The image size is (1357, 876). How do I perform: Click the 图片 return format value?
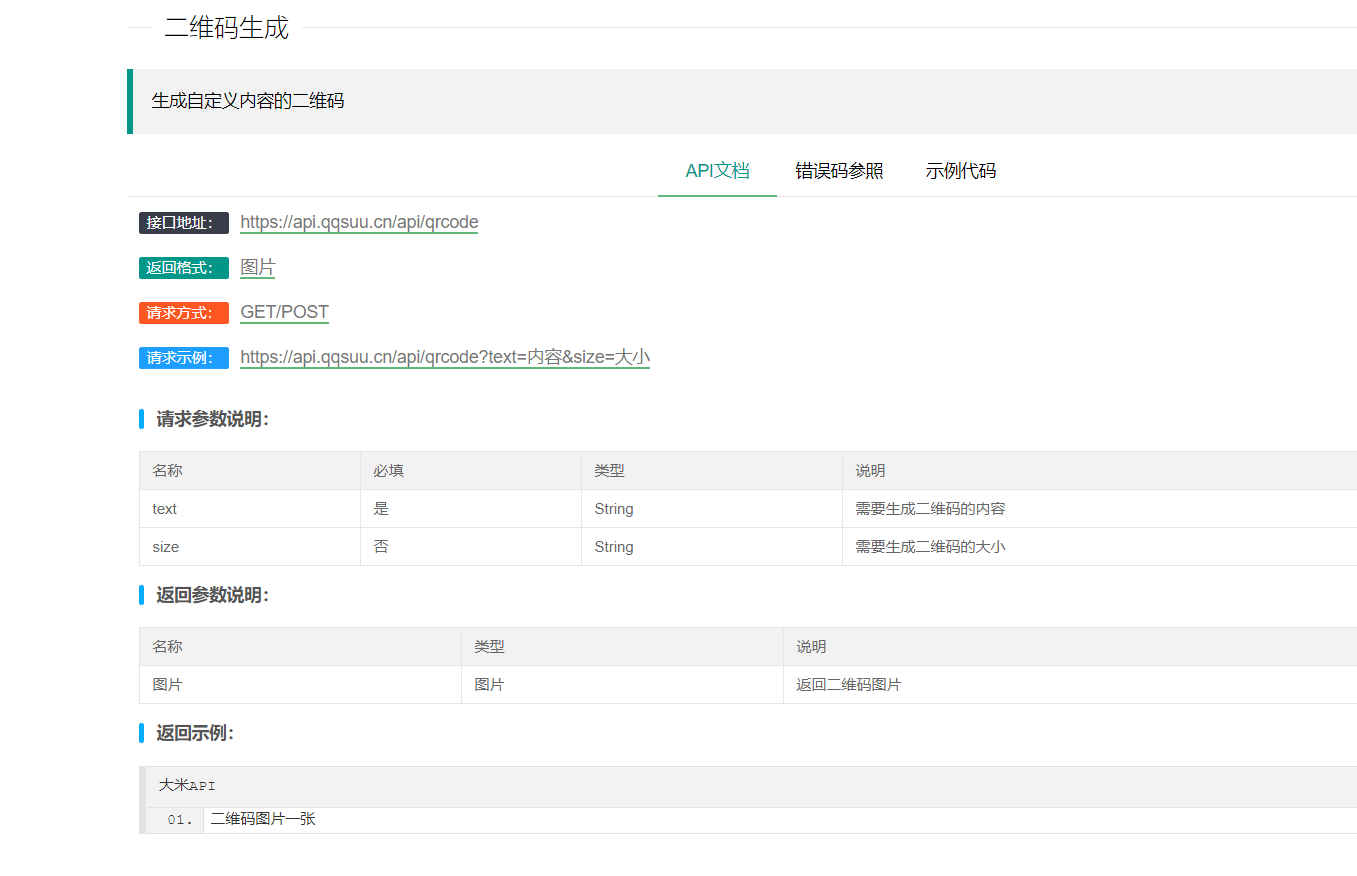(x=257, y=267)
